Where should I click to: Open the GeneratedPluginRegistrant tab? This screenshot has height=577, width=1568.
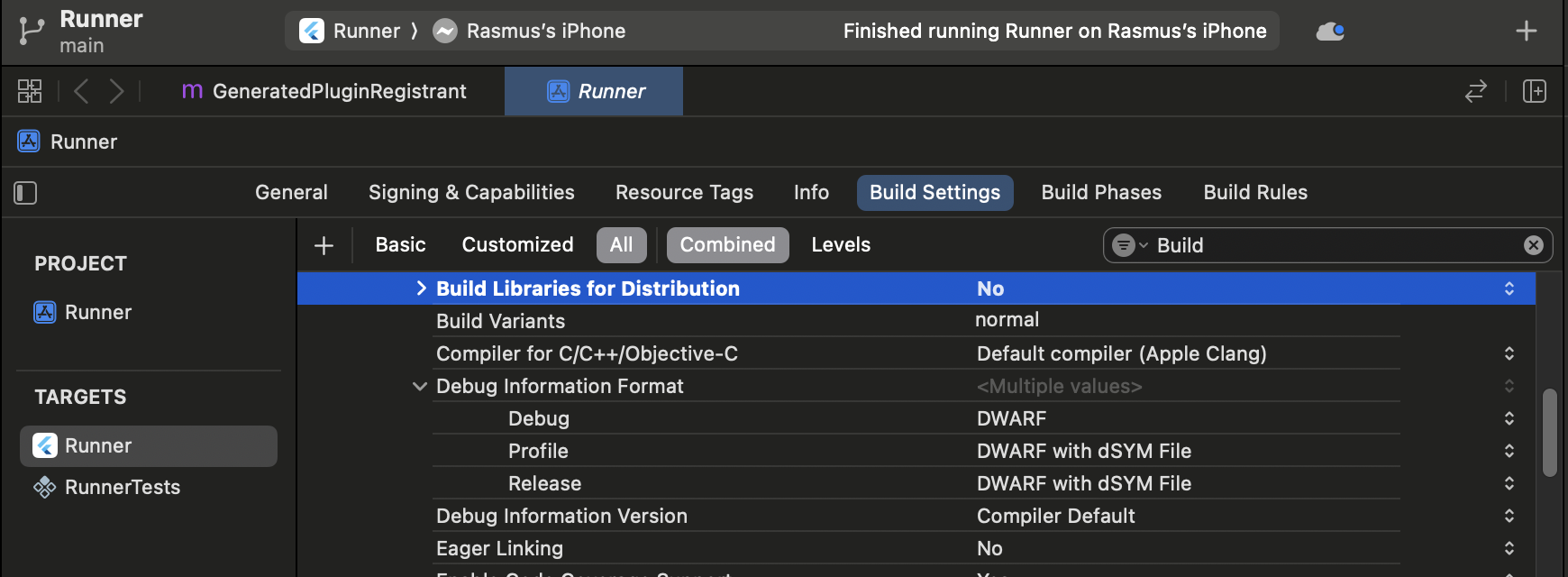[324, 91]
